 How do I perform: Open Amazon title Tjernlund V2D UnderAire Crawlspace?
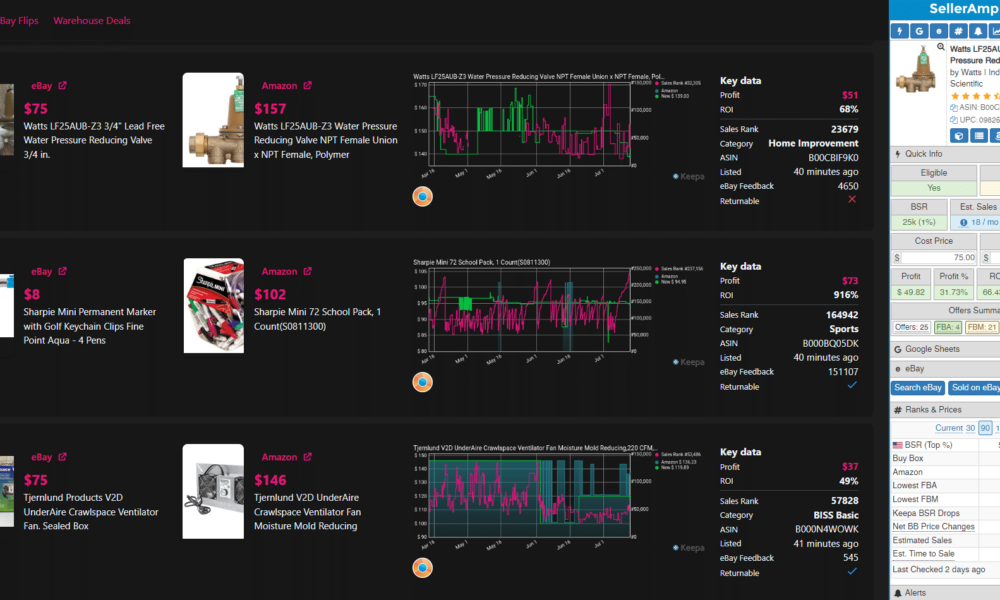[x=307, y=511]
